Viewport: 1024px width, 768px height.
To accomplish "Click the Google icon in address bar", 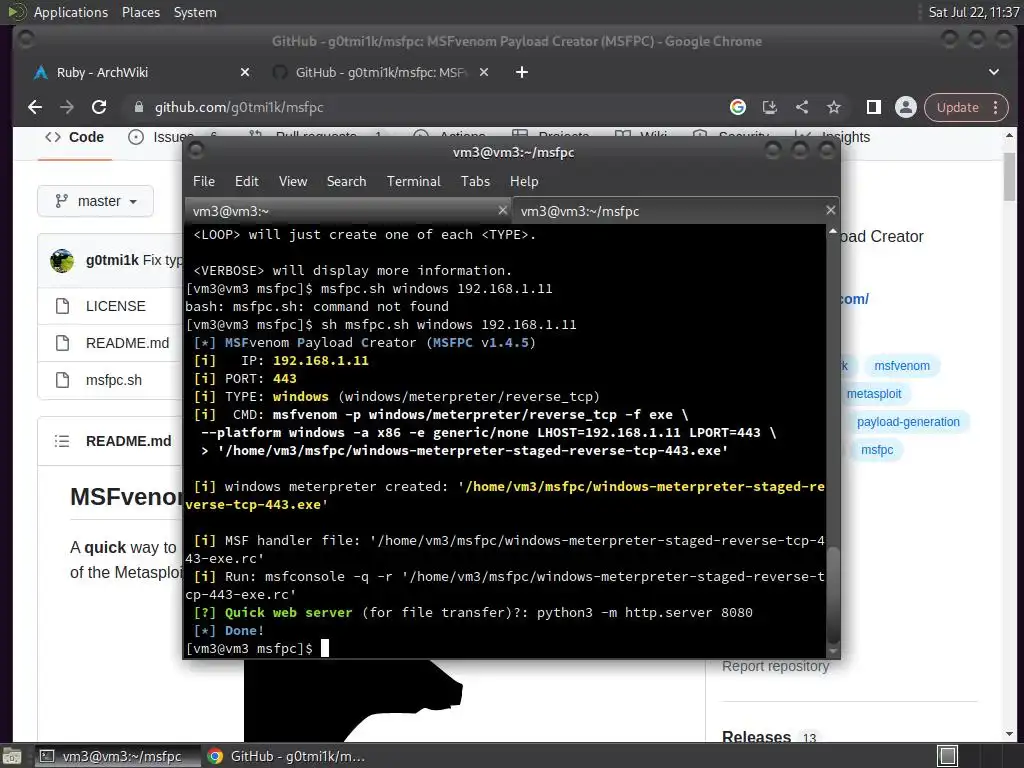I will click(738, 107).
